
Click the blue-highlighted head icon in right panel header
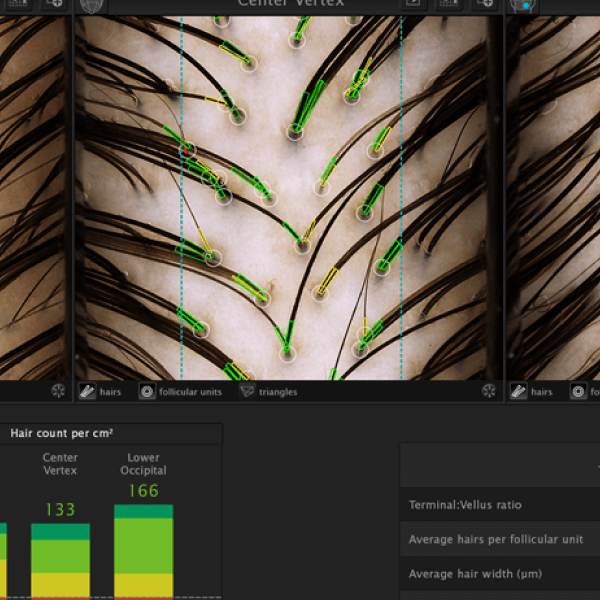(x=522, y=4)
